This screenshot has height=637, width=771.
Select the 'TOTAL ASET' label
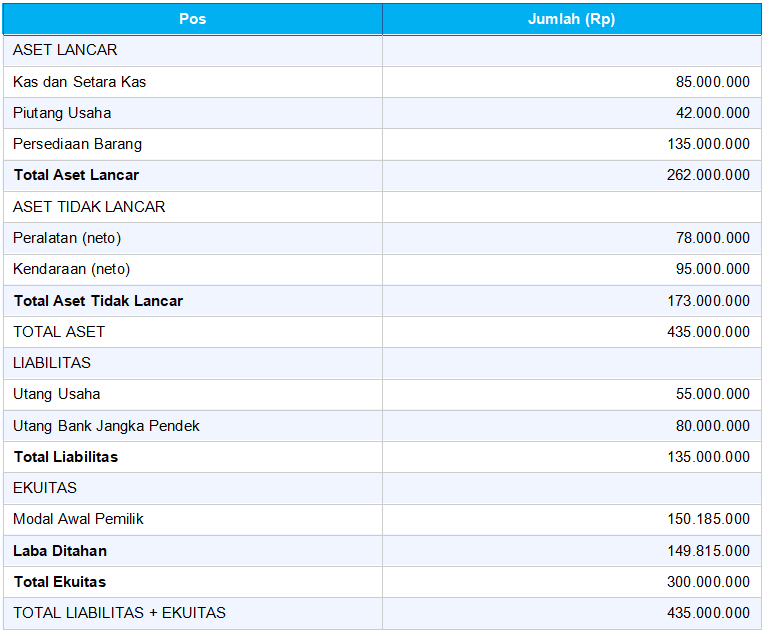point(59,332)
